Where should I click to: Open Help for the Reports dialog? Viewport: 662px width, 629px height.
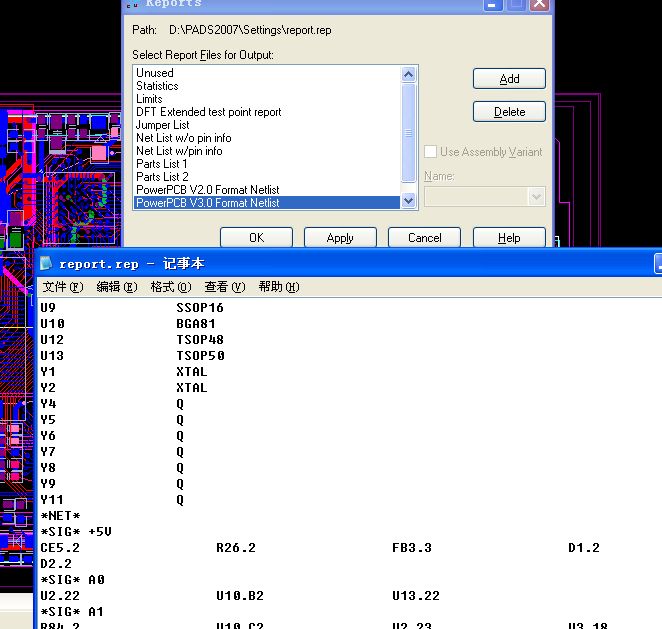tap(509, 238)
